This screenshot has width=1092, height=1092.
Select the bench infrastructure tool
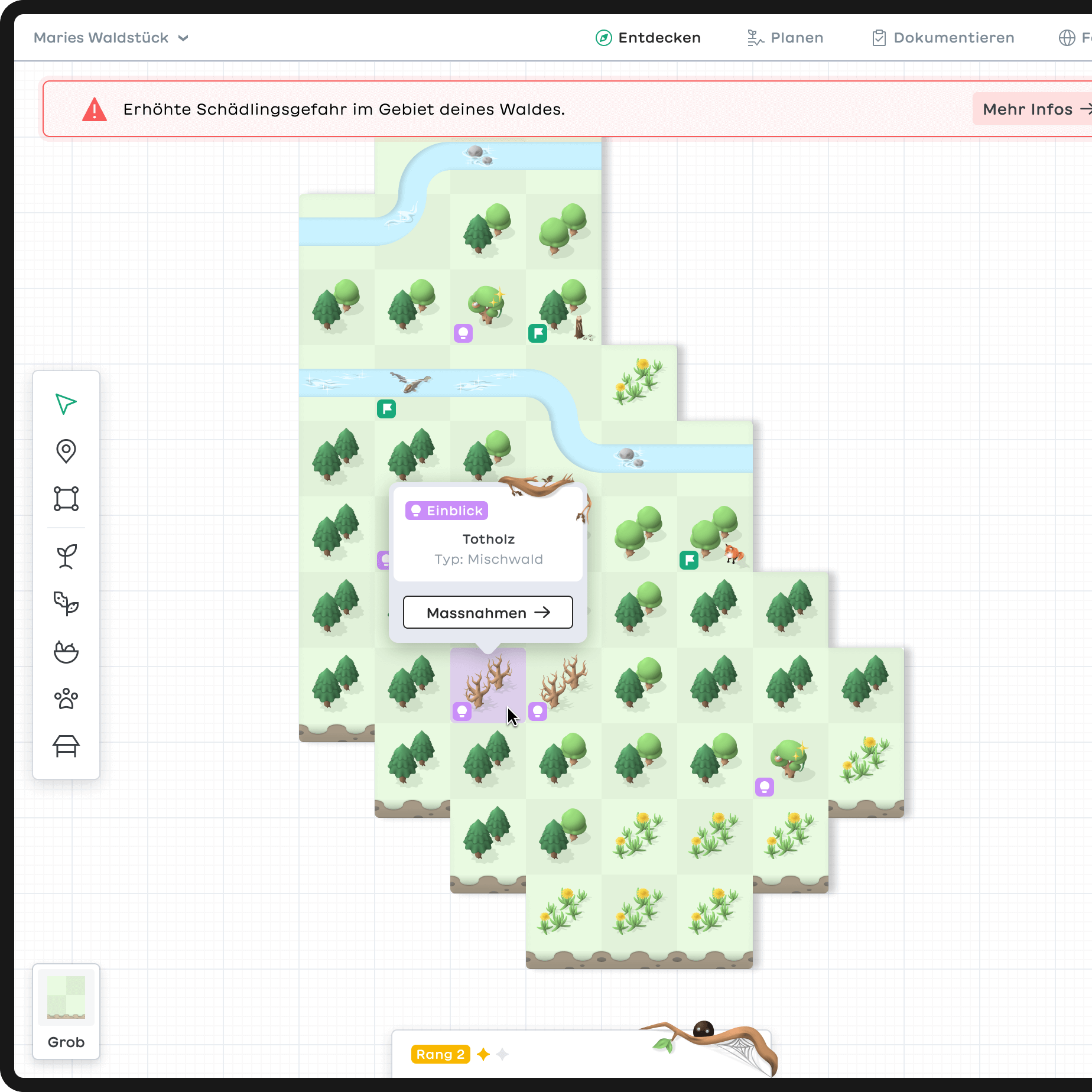66,746
